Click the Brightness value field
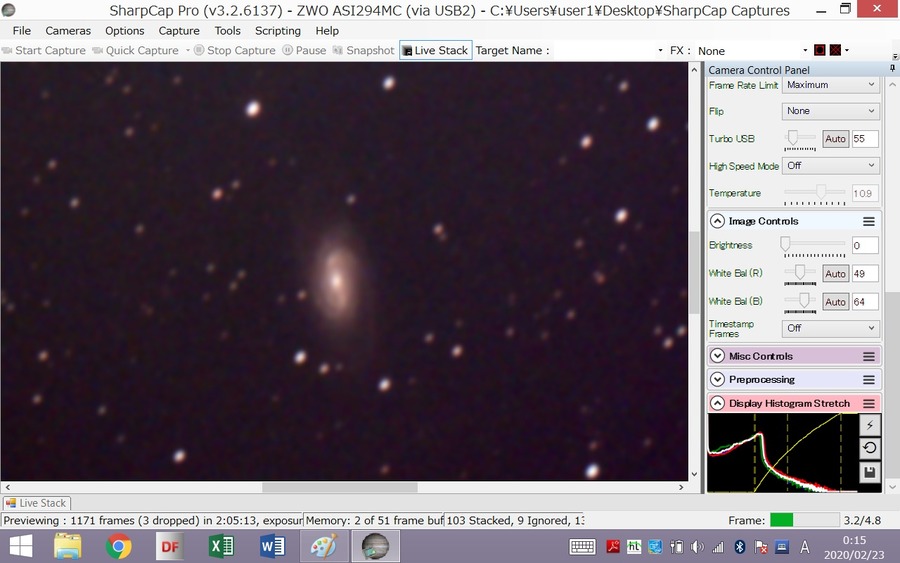900x563 pixels. click(x=865, y=246)
